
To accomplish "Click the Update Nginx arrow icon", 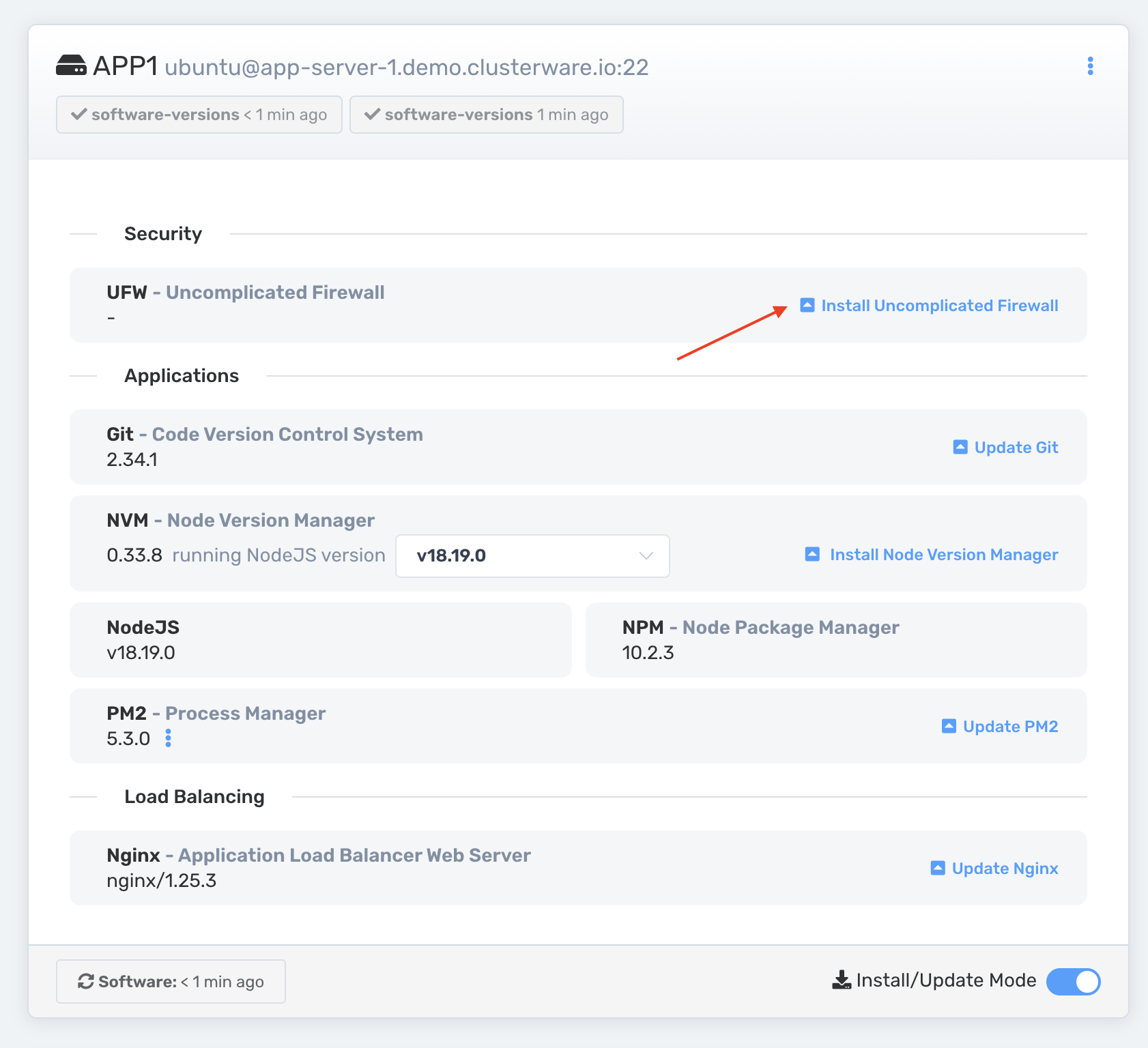I will (x=938, y=868).
